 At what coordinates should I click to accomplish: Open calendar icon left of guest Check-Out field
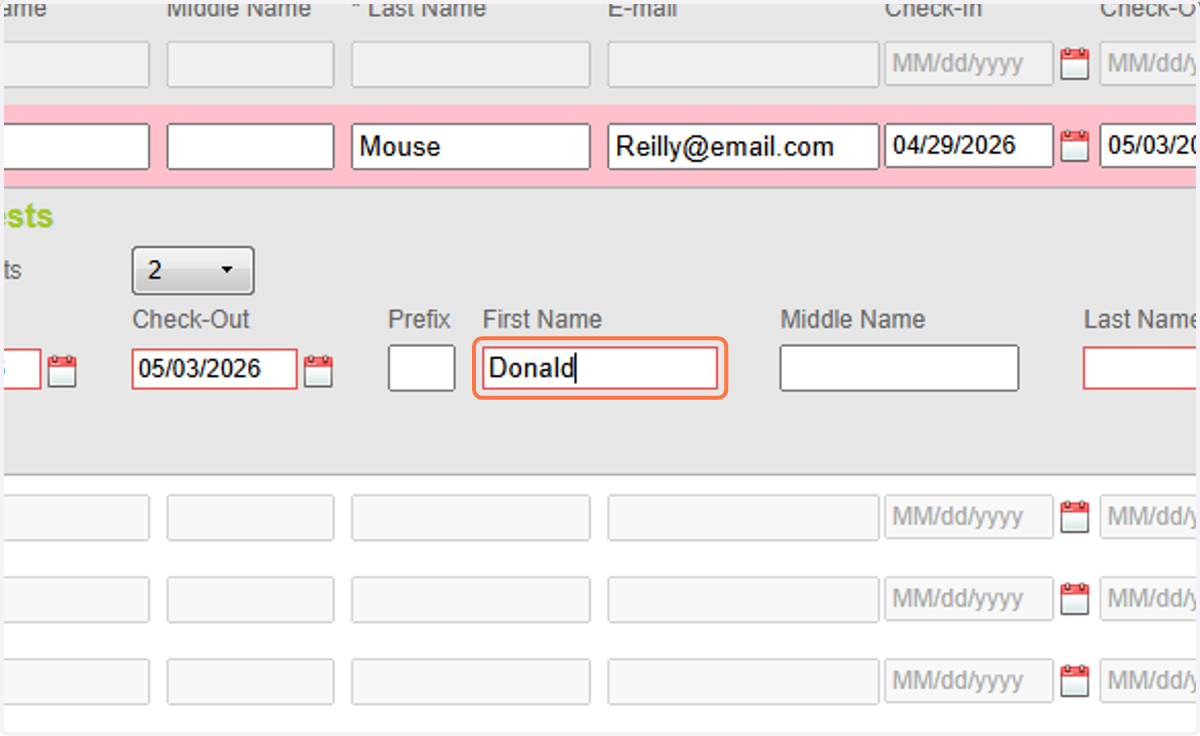coord(62,371)
